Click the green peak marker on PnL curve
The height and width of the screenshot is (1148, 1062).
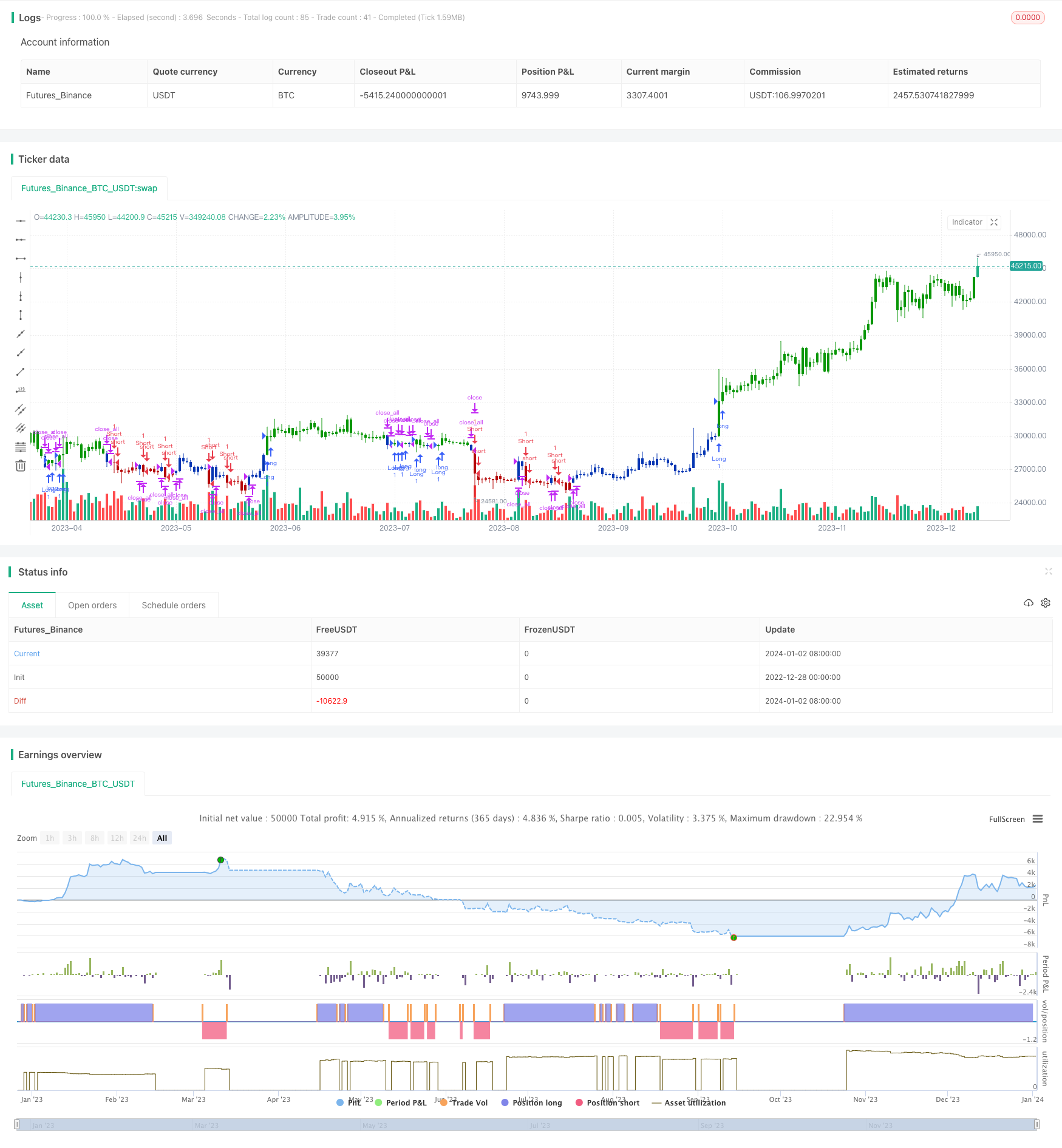[221, 860]
